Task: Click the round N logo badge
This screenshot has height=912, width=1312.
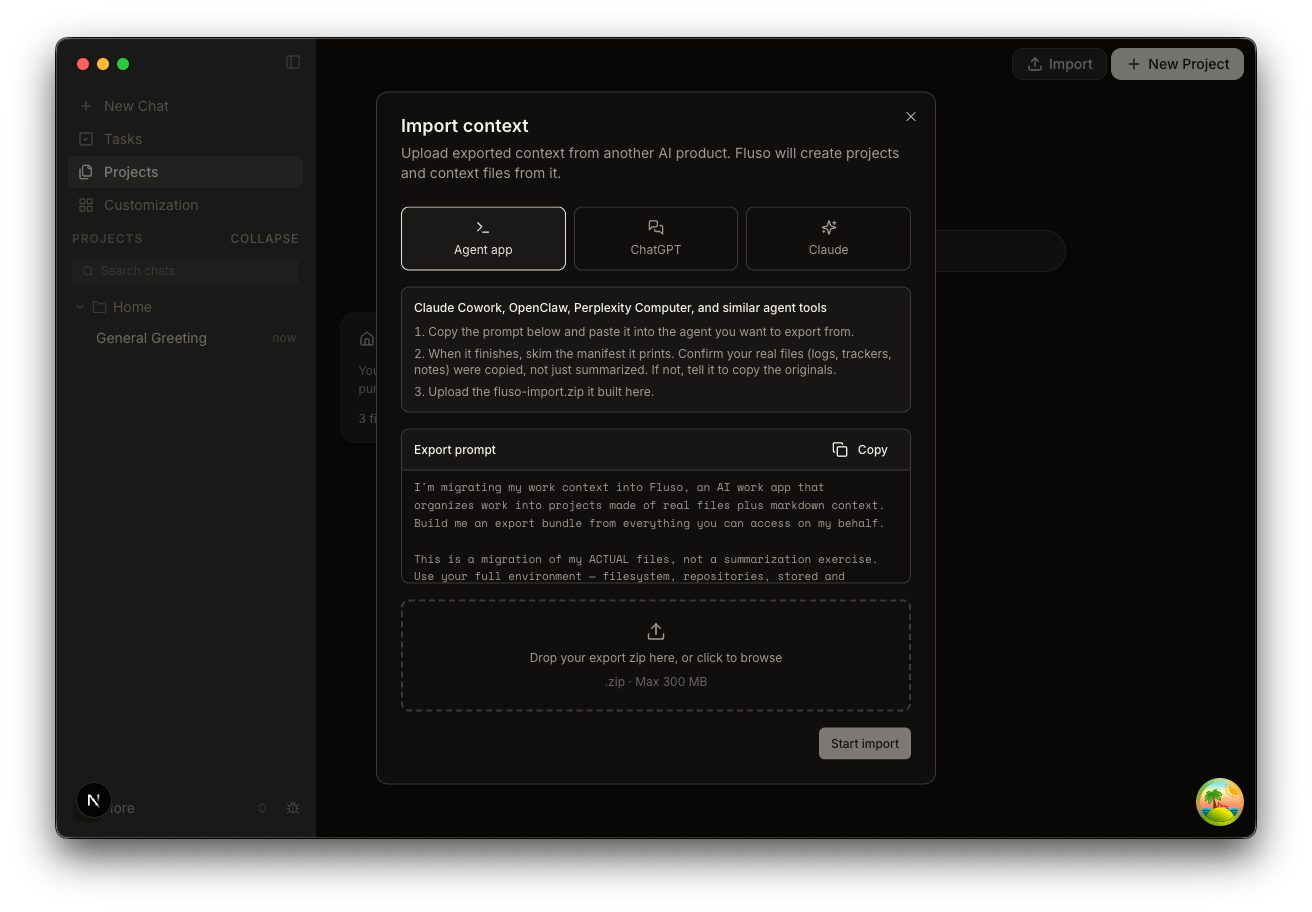Action: click(x=94, y=800)
